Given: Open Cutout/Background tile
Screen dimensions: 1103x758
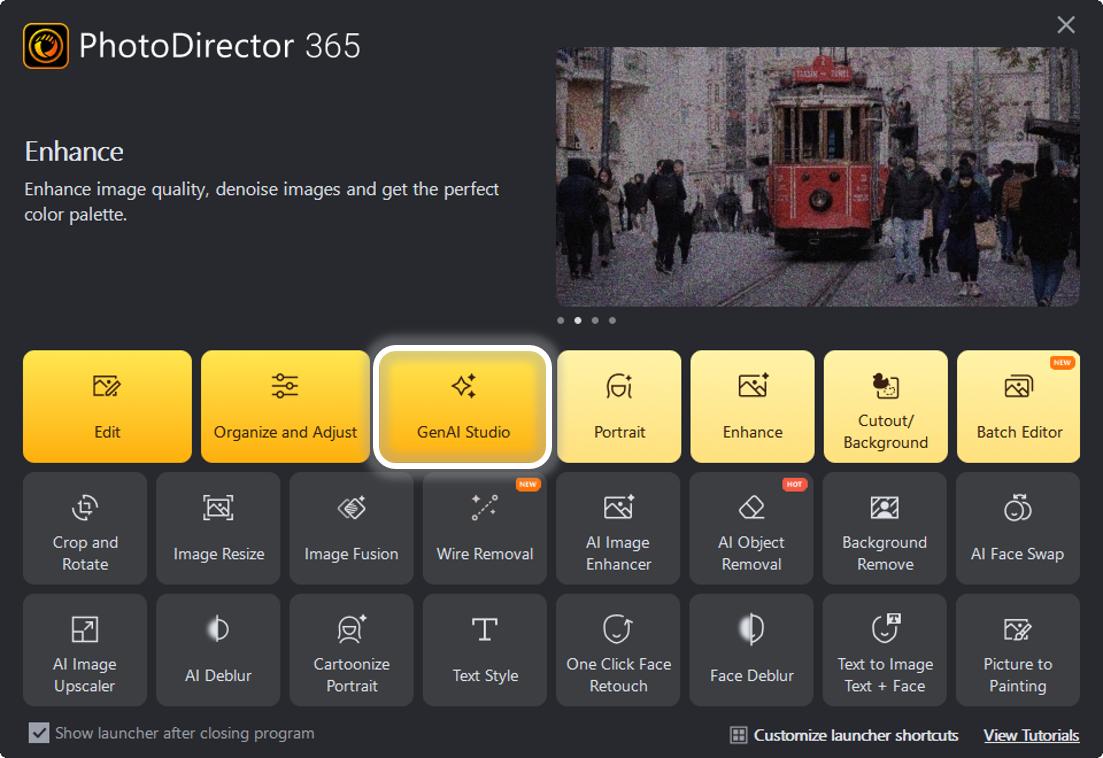Looking at the screenshot, I should (886, 406).
